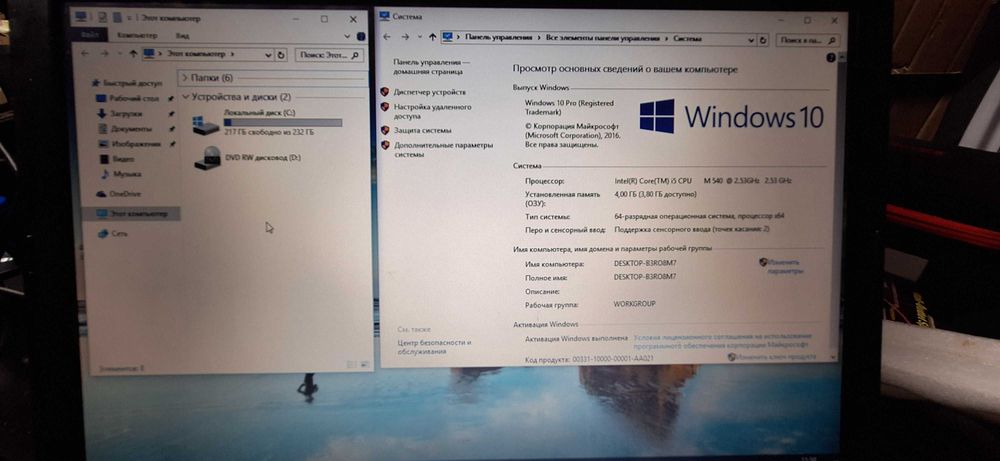
Task: Open Видео in navigation pane
Action: 123,159
